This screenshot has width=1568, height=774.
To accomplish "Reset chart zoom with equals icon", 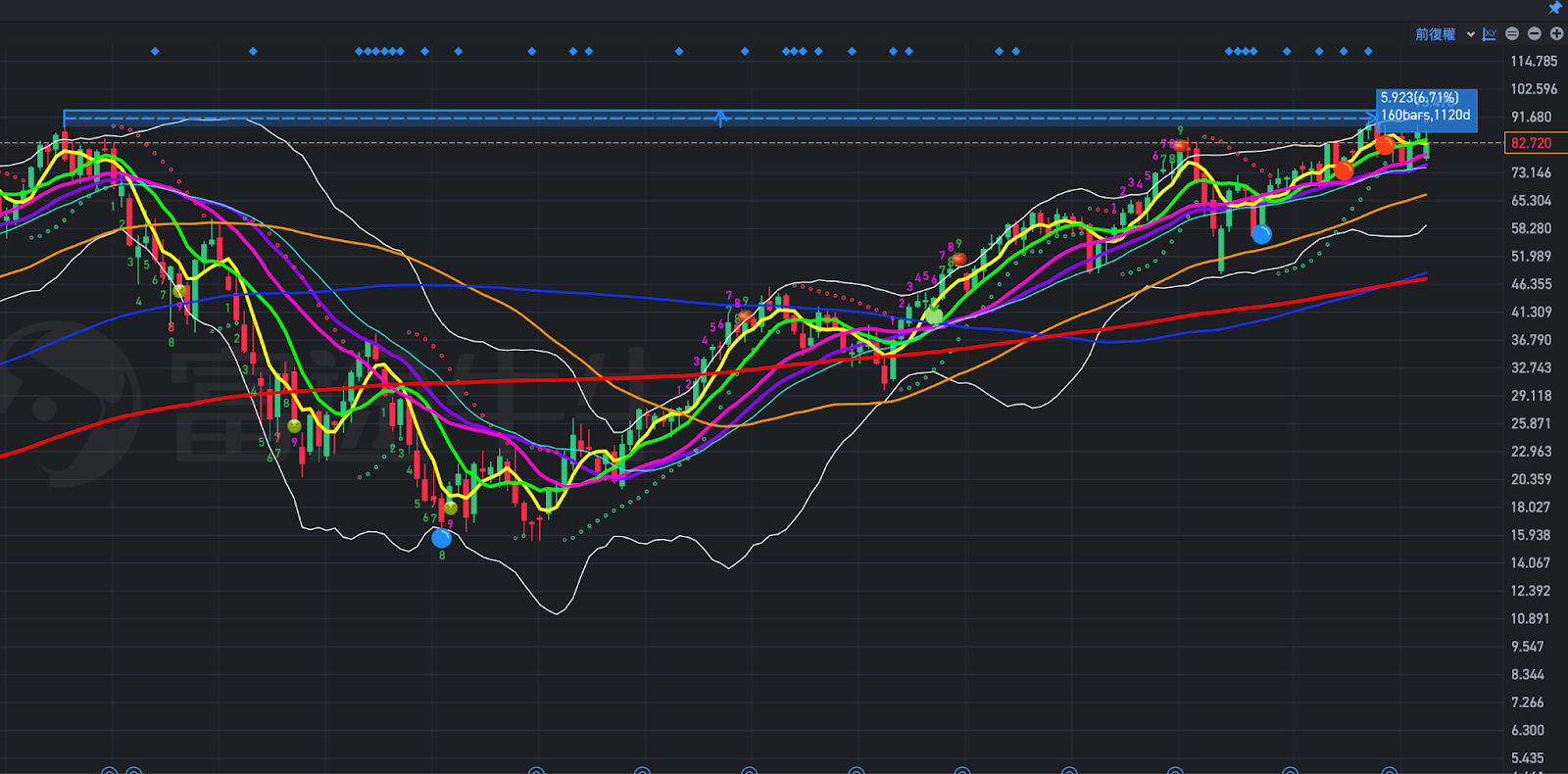I will (1512, 34).
